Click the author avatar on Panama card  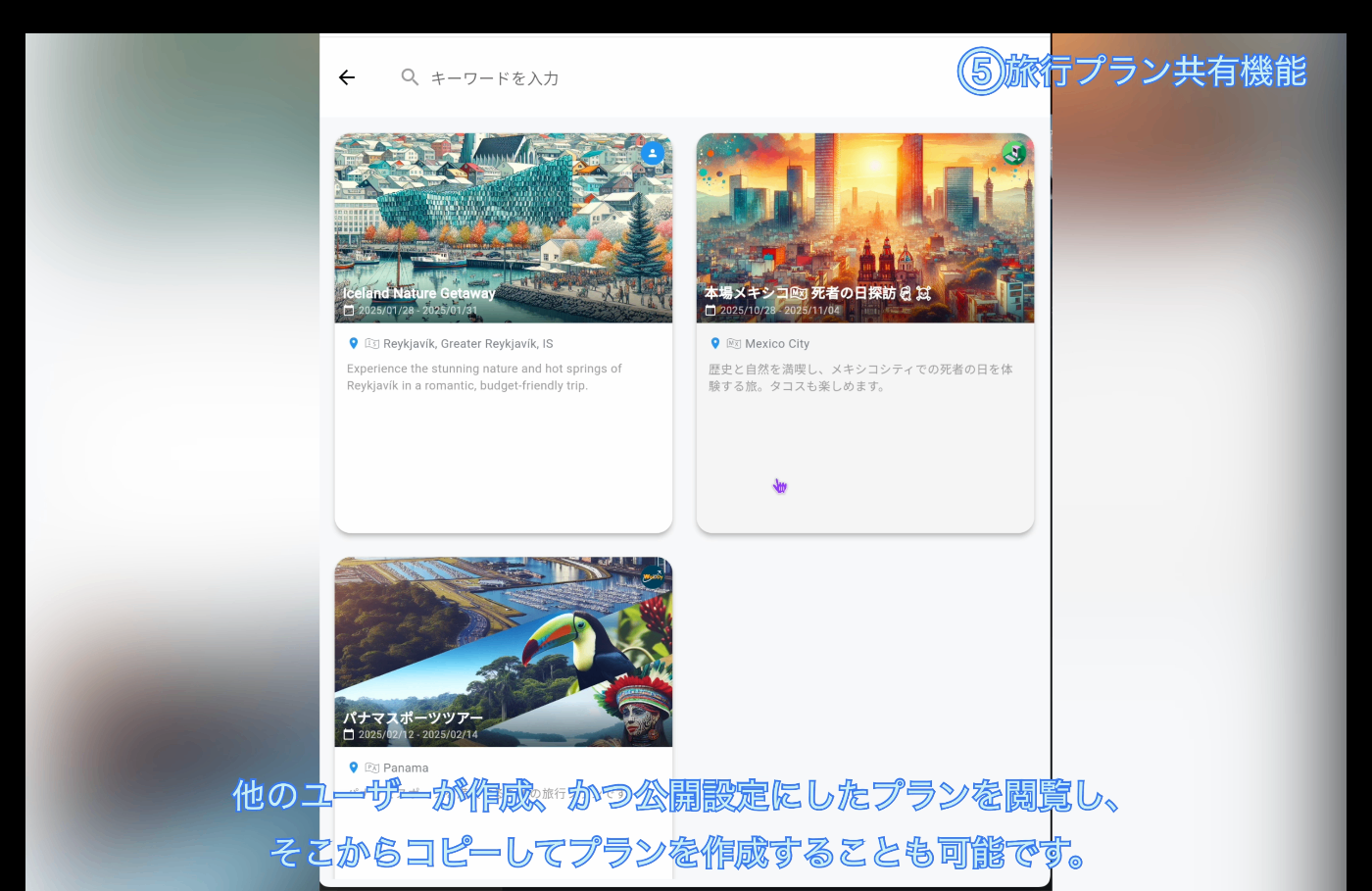(x=653, y=577)
